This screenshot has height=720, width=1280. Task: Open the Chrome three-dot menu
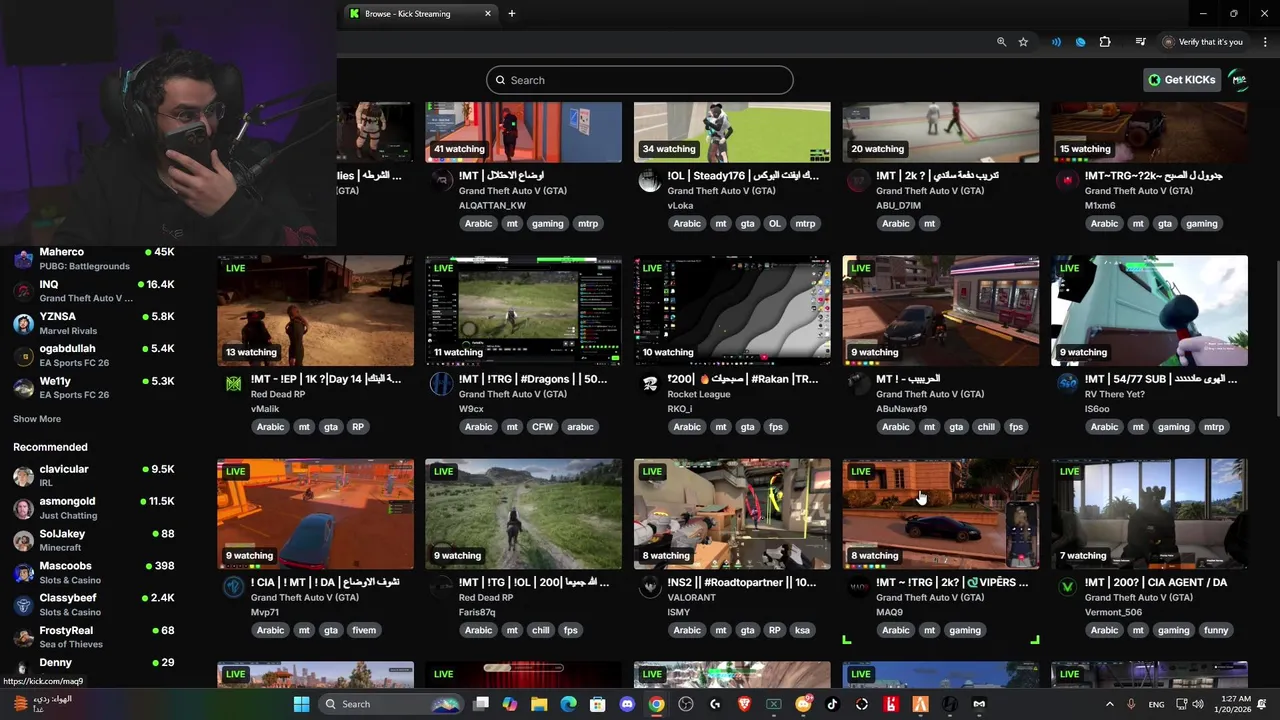pyautogui.click(x=1265, y=42)
